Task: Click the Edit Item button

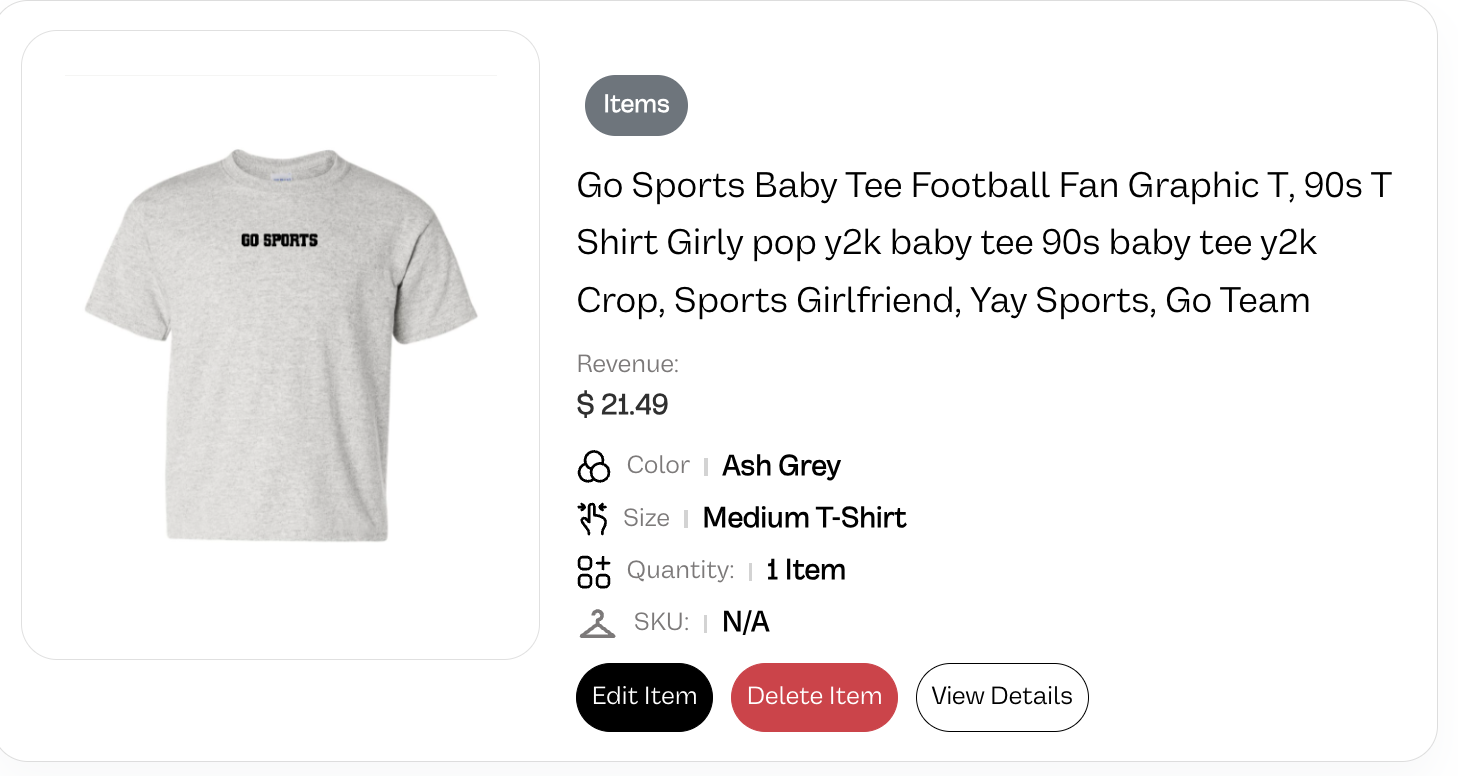Action: coord(644,697)
